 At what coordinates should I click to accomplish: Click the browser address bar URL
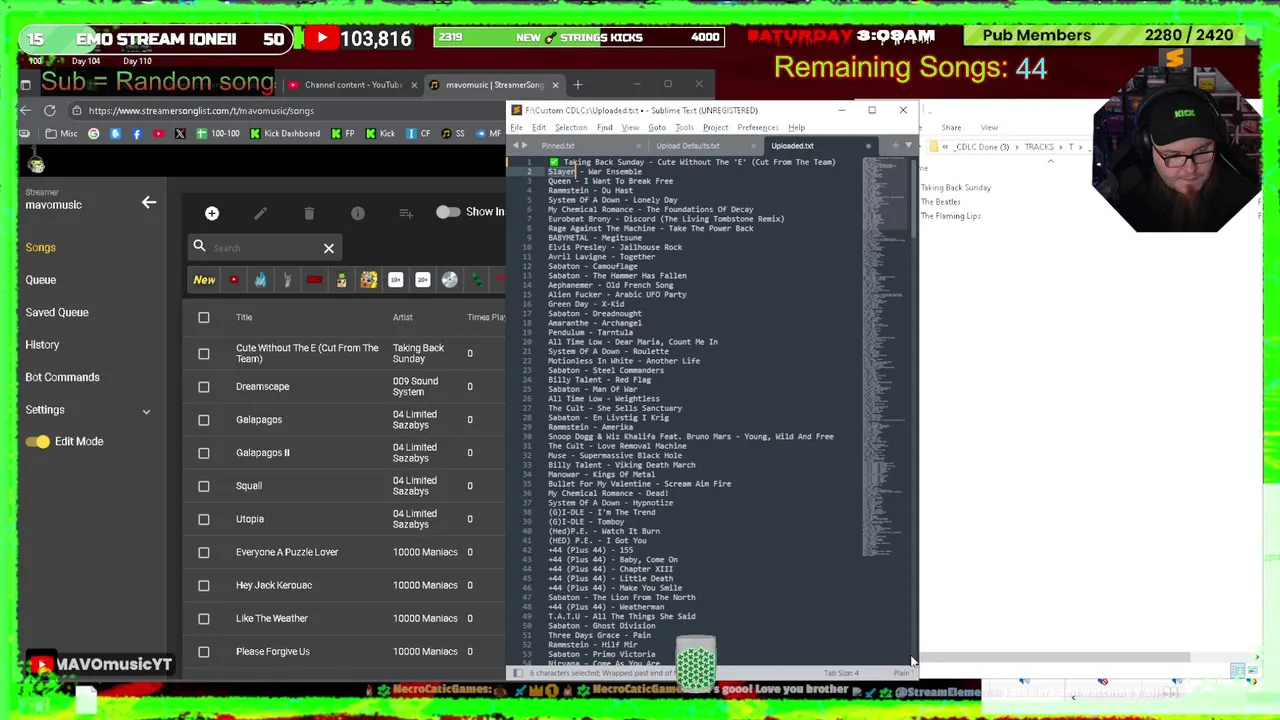coord(201,111)
